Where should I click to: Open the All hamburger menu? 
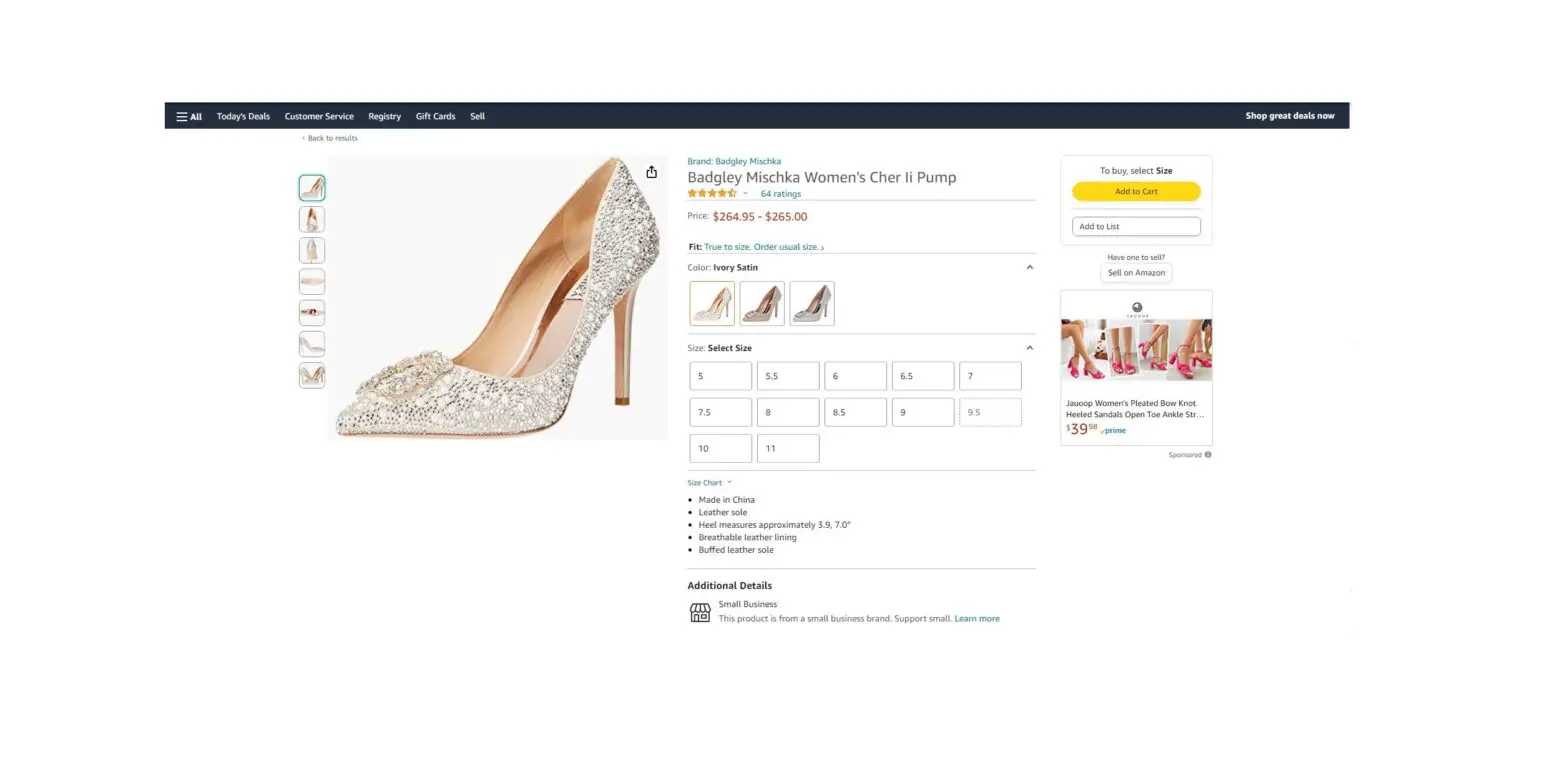click(x=189, y=116)
